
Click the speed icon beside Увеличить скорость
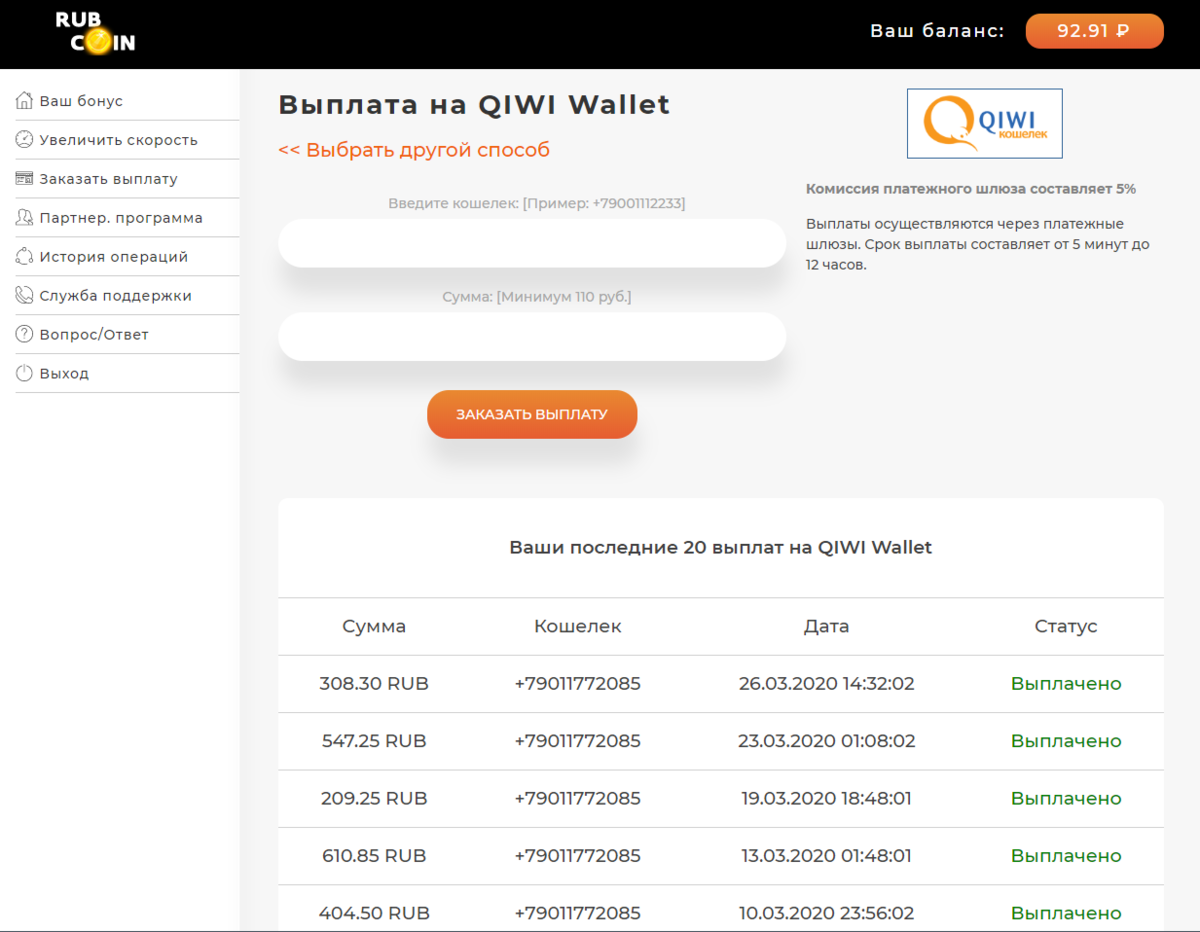click(25, 140)
